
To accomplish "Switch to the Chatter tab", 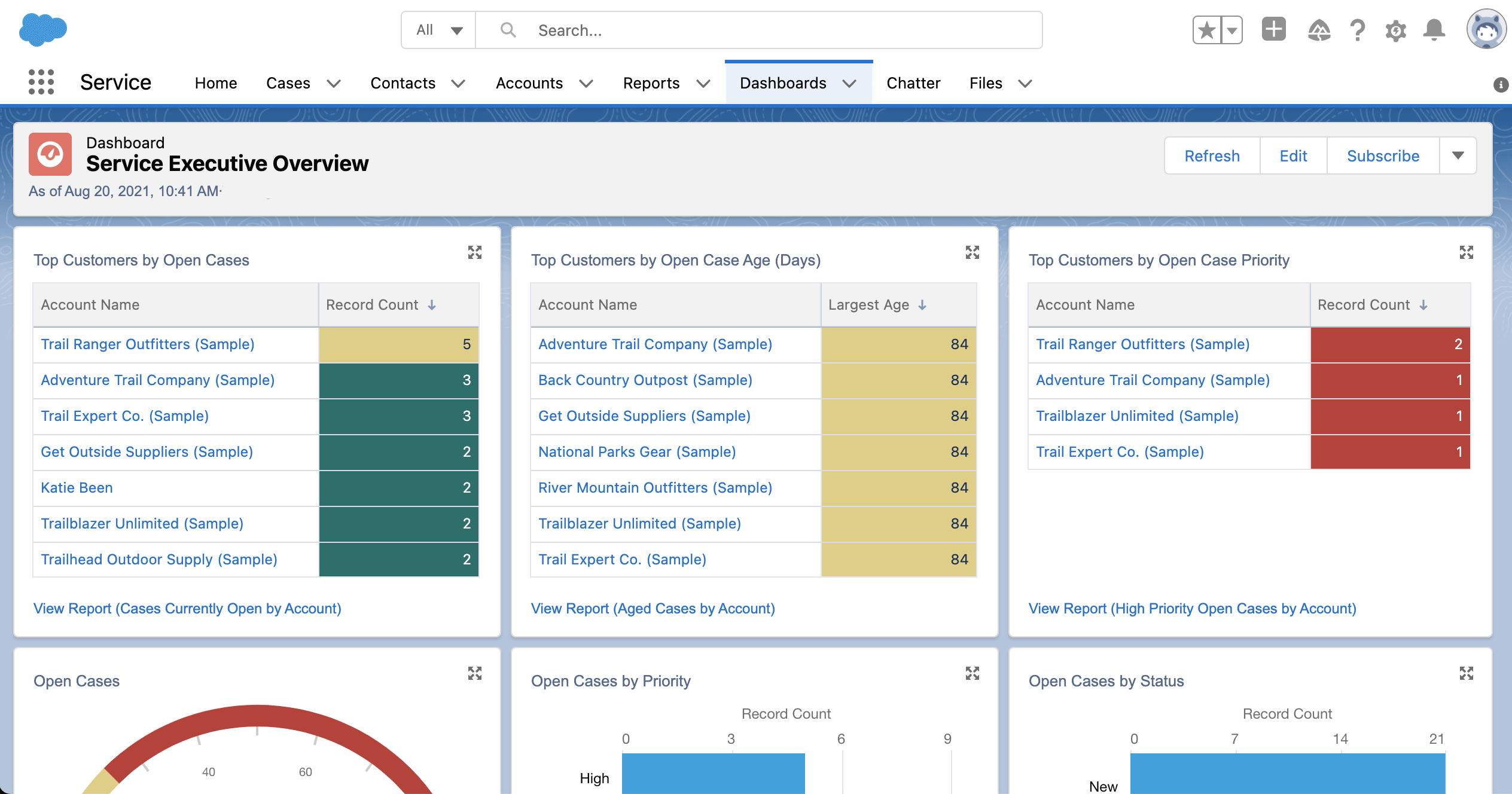I will pyautogui.click(x=913, y=83).
